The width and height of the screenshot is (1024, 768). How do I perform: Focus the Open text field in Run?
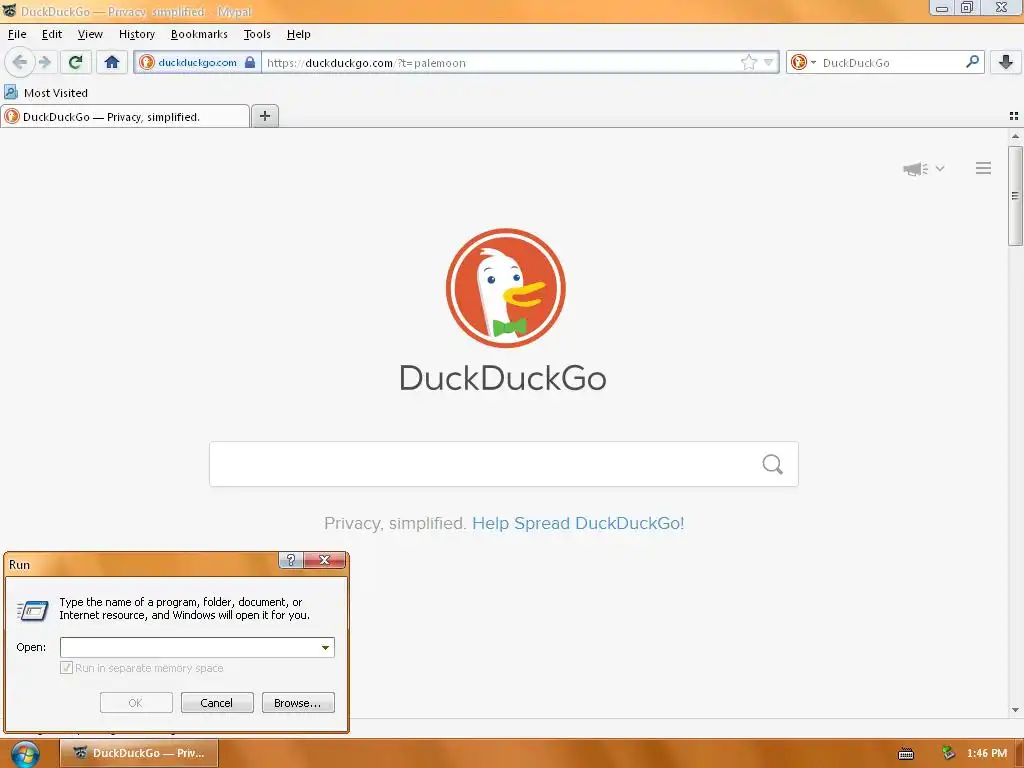click(x=189, y=647)
